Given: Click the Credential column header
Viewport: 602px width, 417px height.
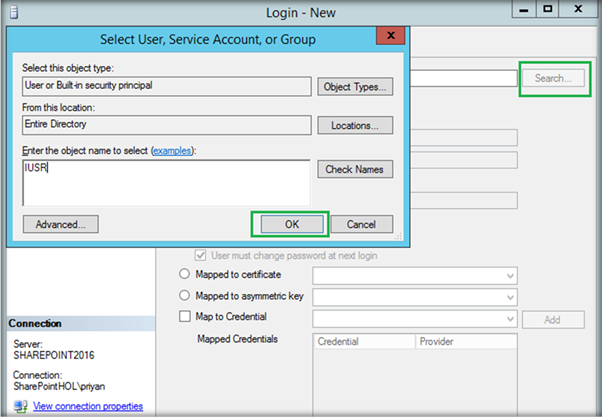Looking at the screenshot, I should coord(365,341).
